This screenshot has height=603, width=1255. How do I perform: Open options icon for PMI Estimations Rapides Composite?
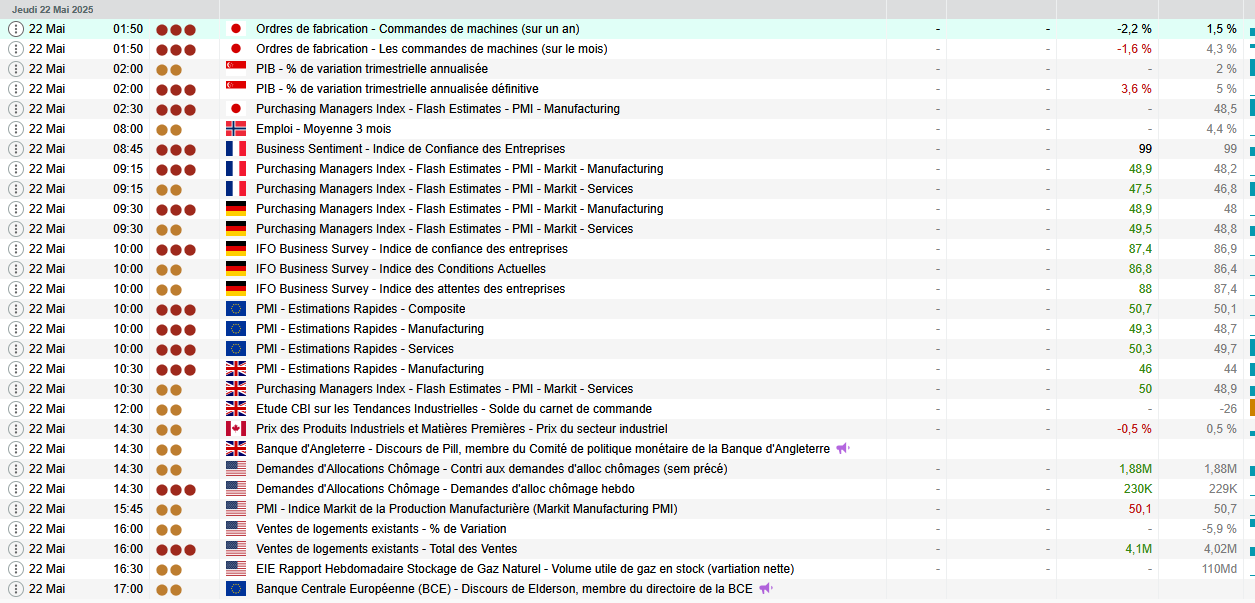tap(15, 309)
